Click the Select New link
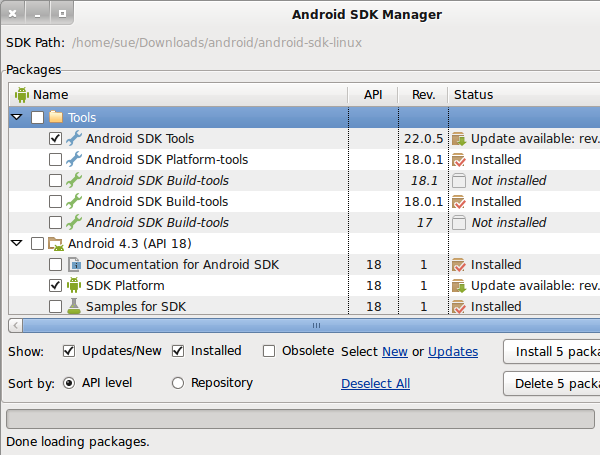The image size is (600, 455). click(x=394, y=352)
